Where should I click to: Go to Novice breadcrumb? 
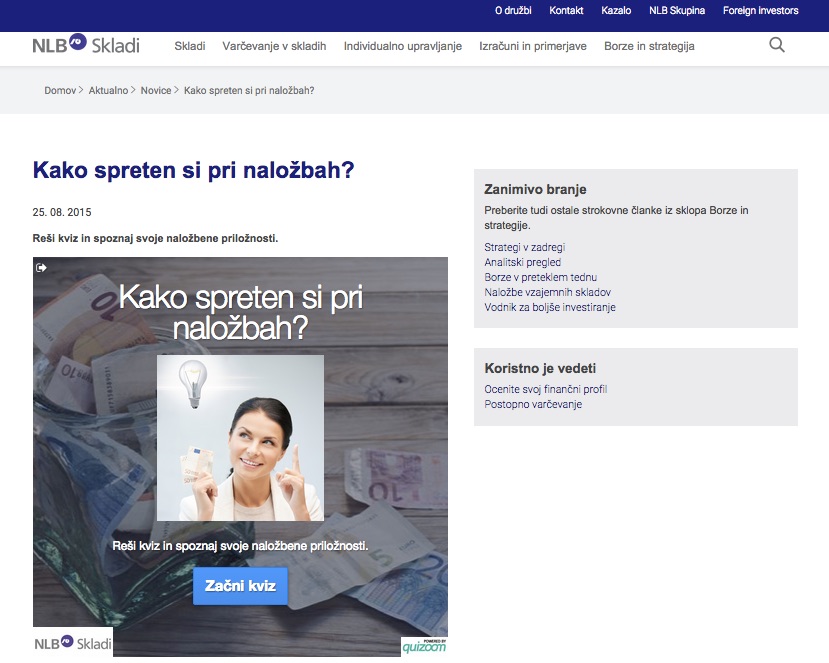[156, 90]
